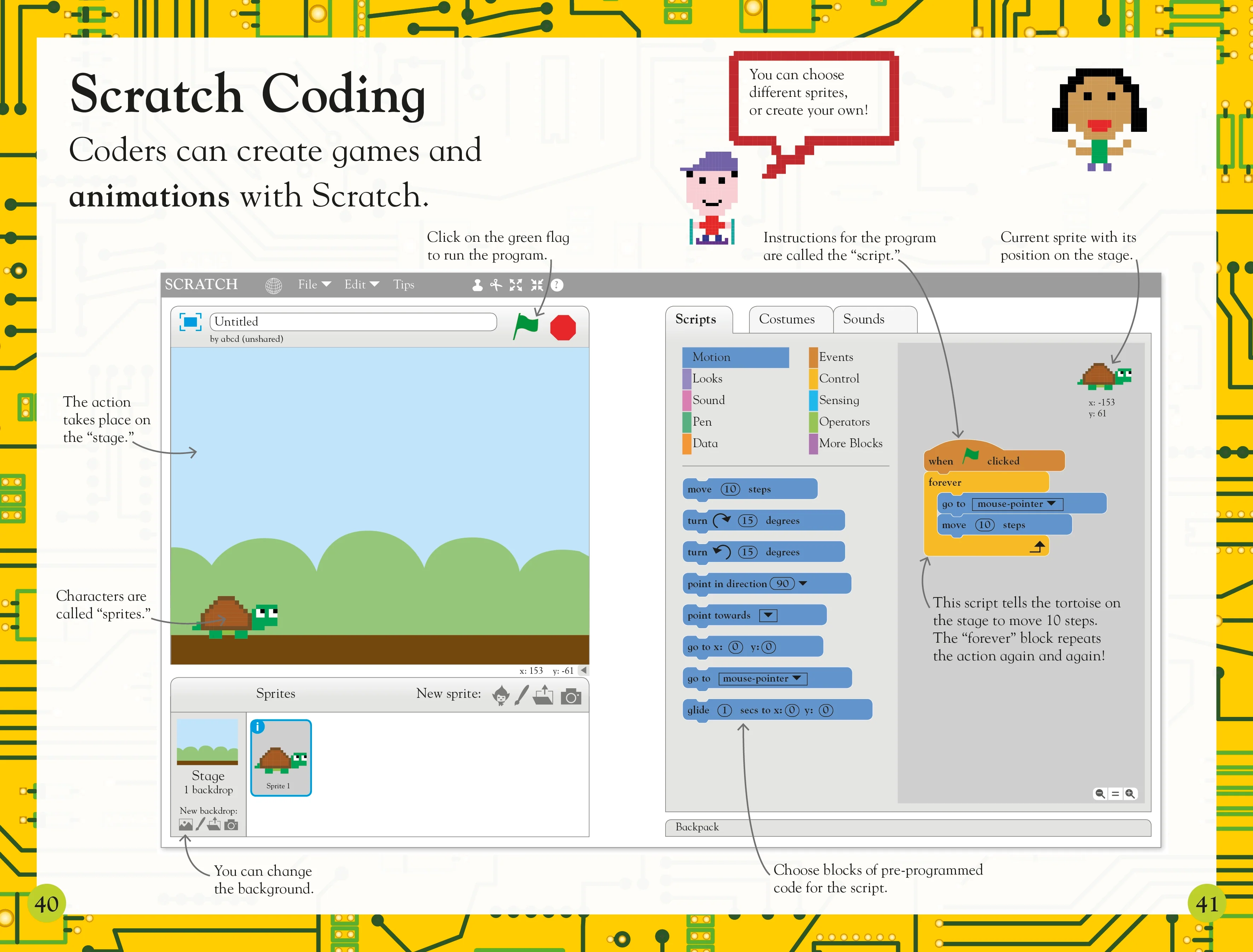Image resolution: width=1253 pixels, height=952 pixels.
Task: Upload backdrop from file icon
Action: coord(214,824)
